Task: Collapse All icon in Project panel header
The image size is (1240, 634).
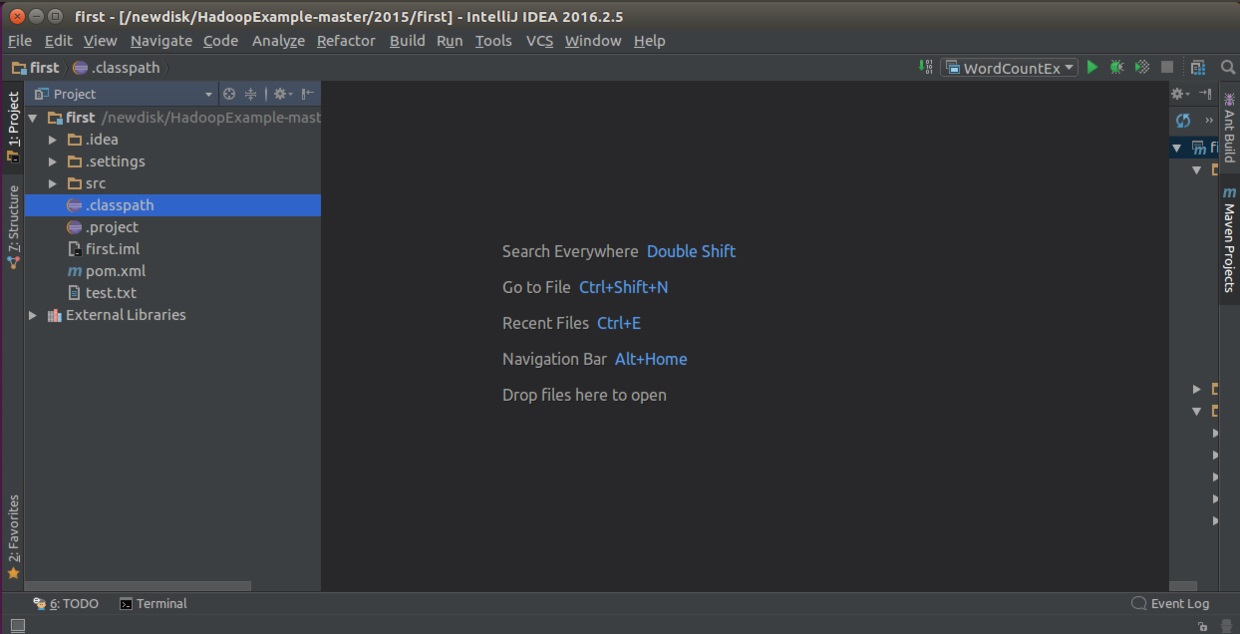Action: (x=251, y=94)
